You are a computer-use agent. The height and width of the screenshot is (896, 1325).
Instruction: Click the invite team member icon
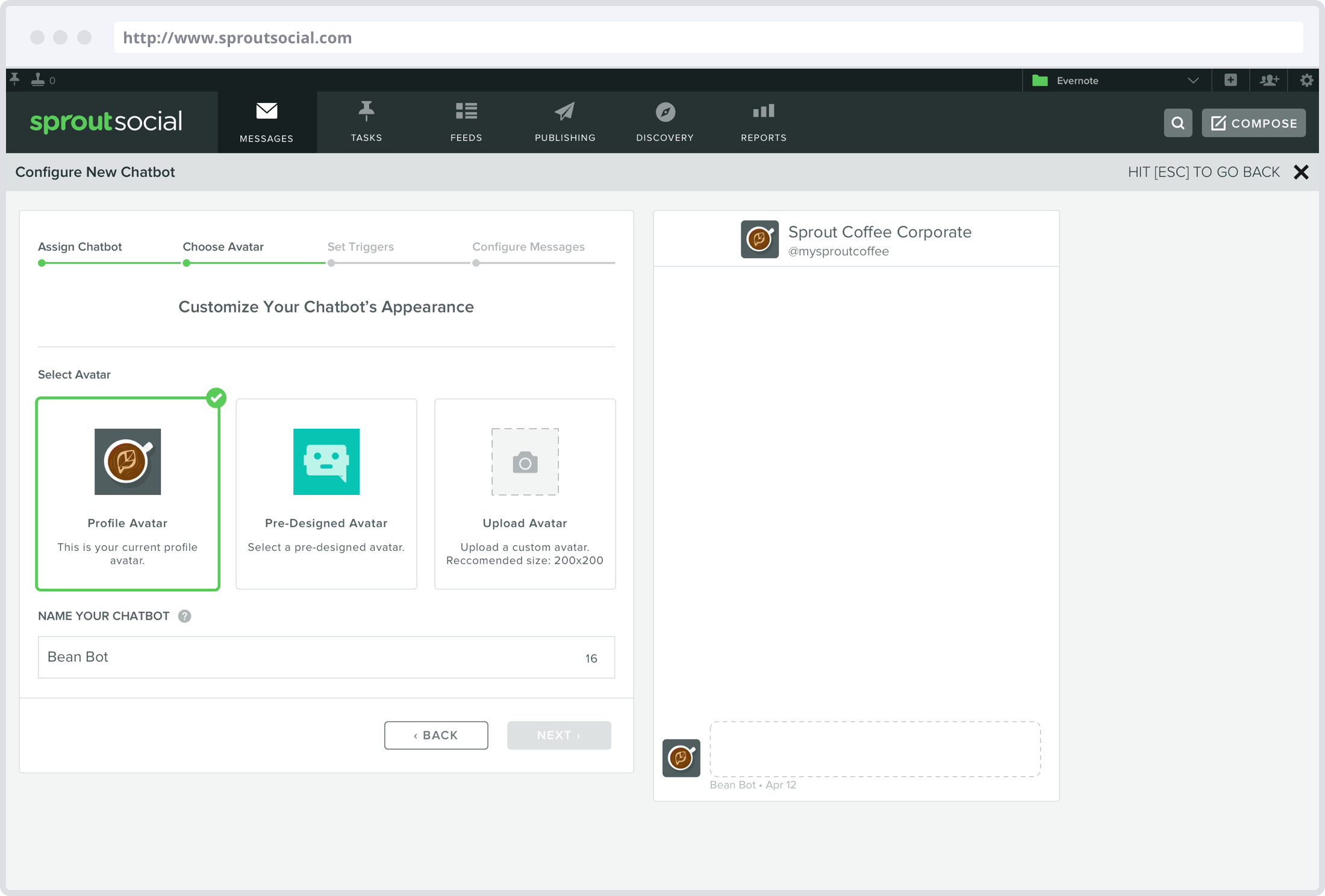1269,80
